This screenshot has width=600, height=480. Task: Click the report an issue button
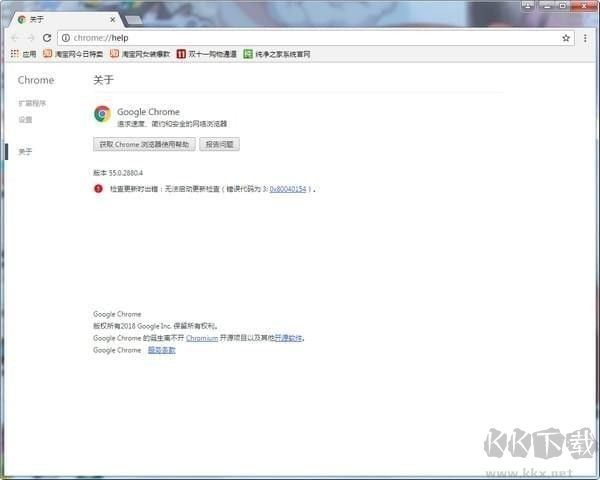[x=219, y=144]
